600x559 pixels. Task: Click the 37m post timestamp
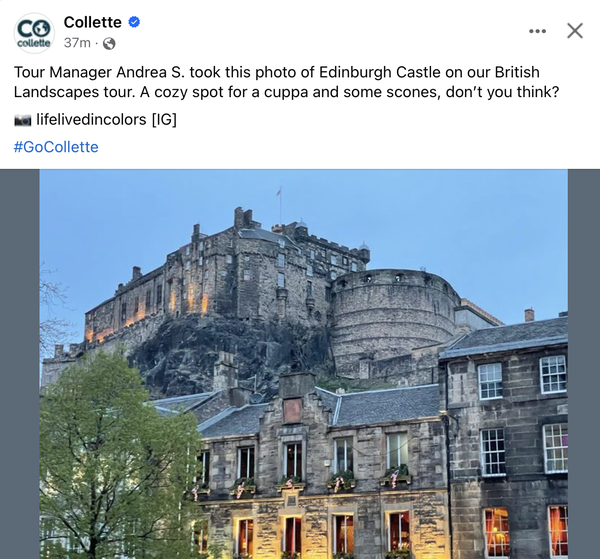77,43
